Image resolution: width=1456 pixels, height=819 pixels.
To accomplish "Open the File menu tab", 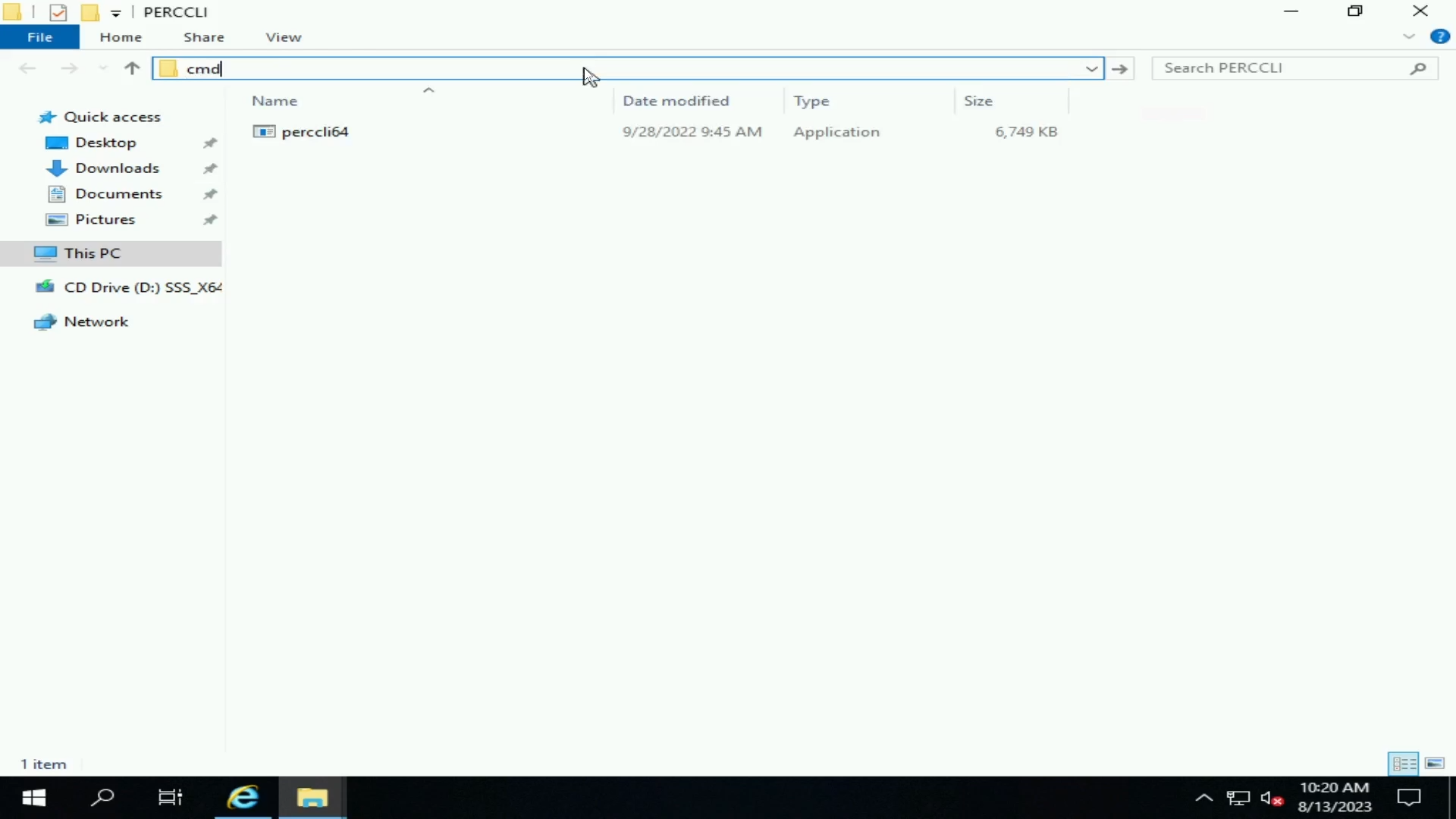I will [x=40, y=37].
